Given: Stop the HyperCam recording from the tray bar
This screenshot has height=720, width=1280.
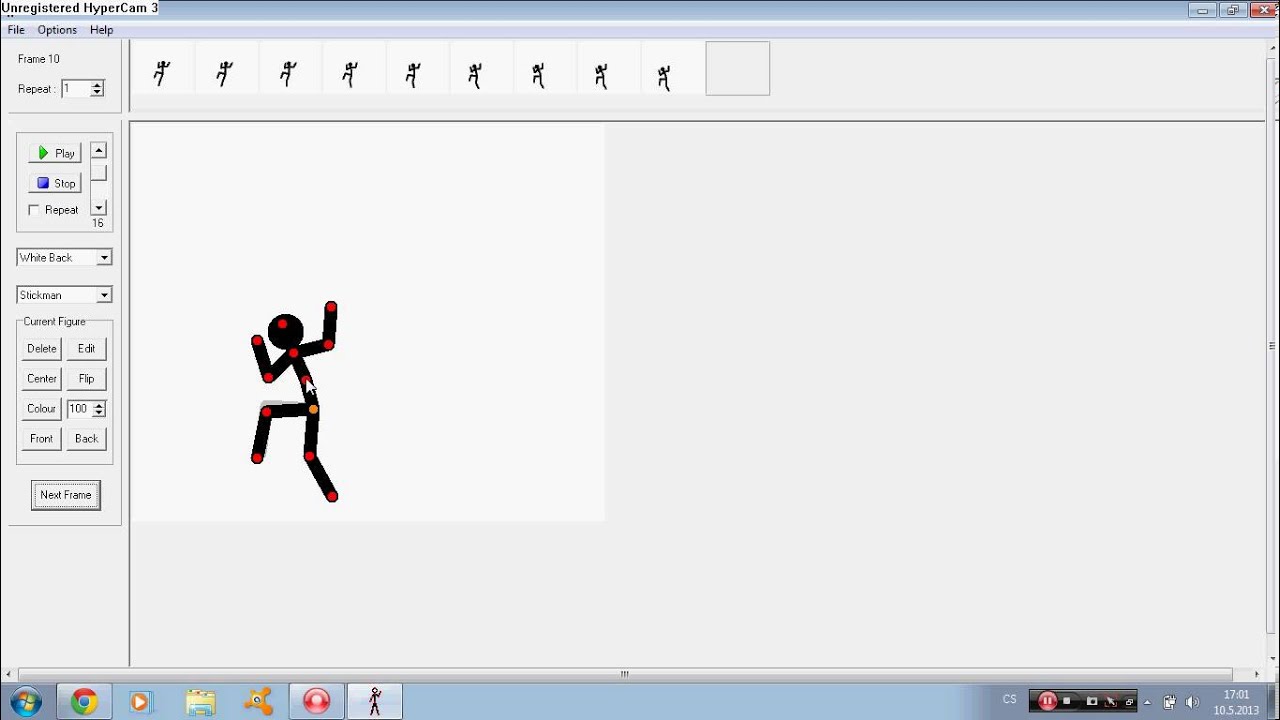Looking at the screenshot, I should (1067, 701).
